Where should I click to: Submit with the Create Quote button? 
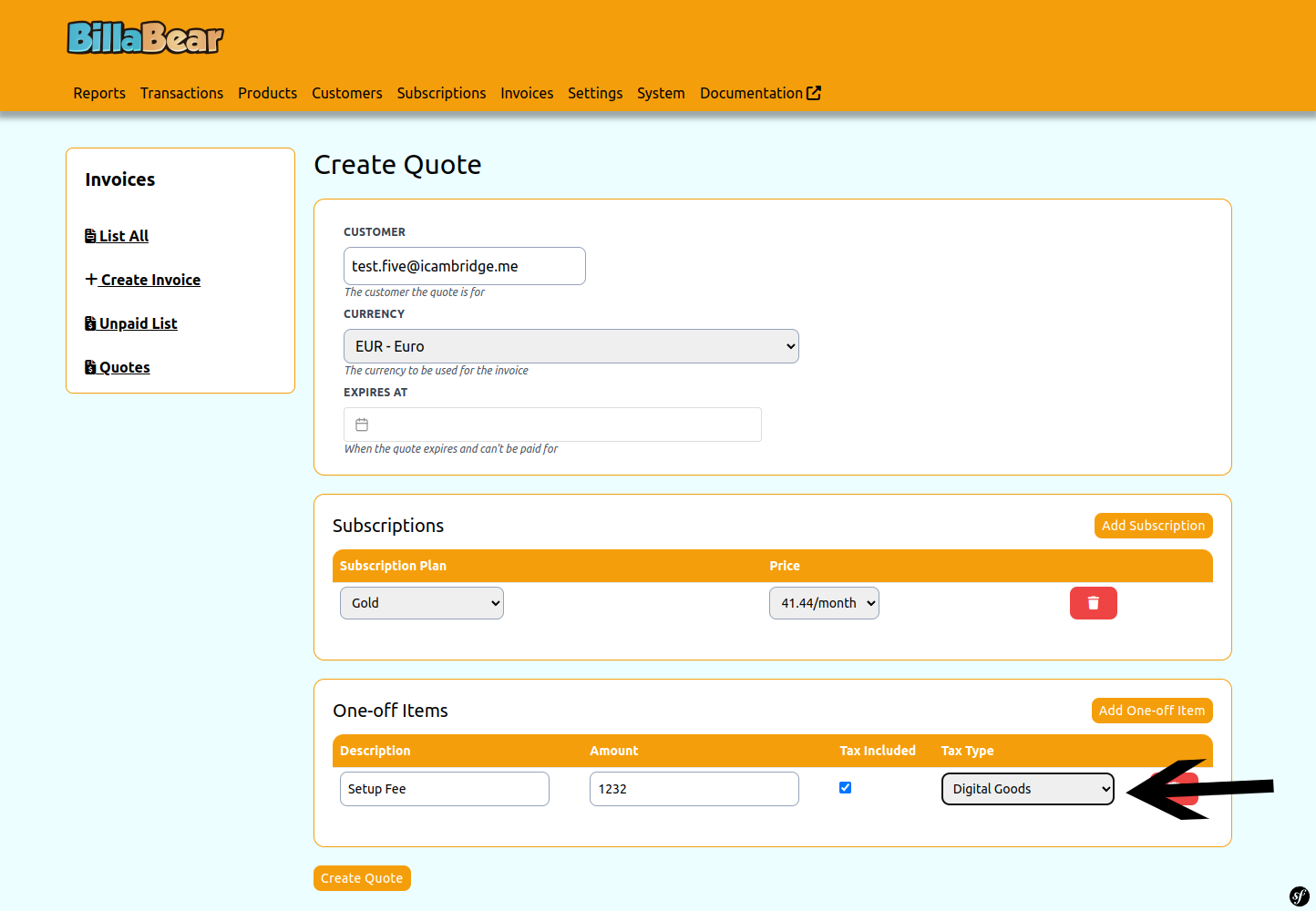pyautogui.click(x=362, y=878)
